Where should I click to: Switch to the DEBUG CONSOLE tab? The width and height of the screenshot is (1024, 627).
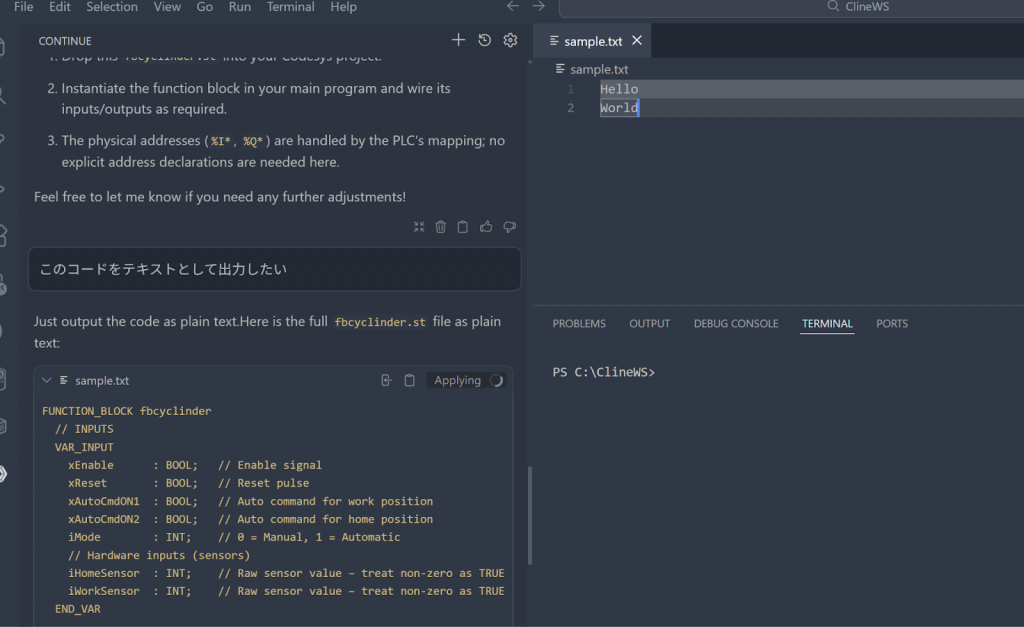click(735, 324)
